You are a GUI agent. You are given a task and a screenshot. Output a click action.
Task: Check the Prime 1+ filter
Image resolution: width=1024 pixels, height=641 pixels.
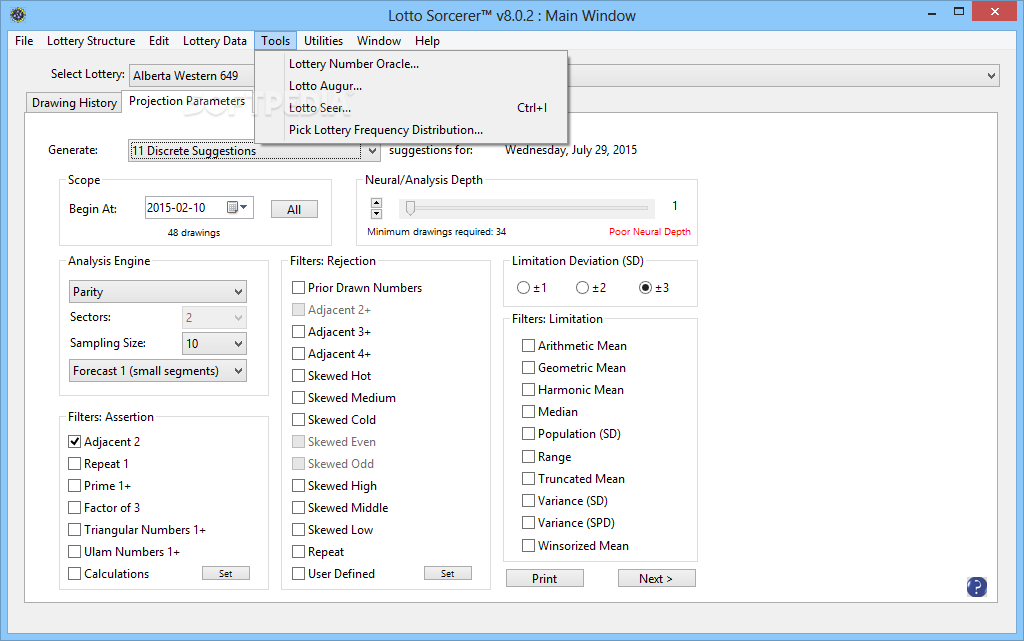74,486
